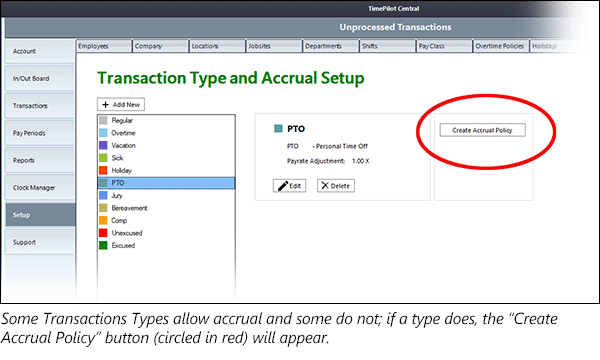Click the Vacation purple color swatch
The width and height of the screenshot is (600, 360).
coord(103,145)
